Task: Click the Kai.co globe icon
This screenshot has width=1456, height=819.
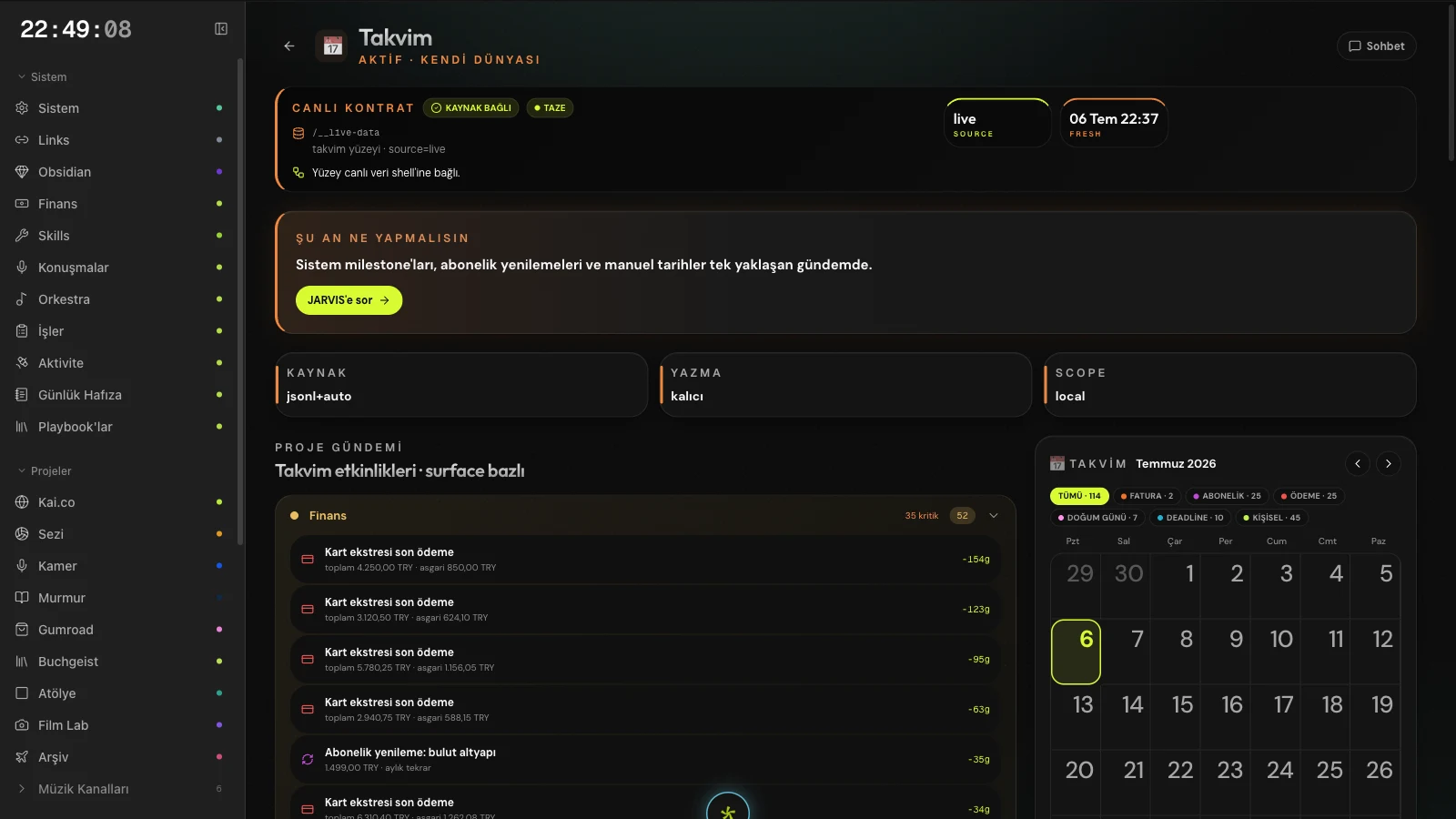Action: click(22, 502)
